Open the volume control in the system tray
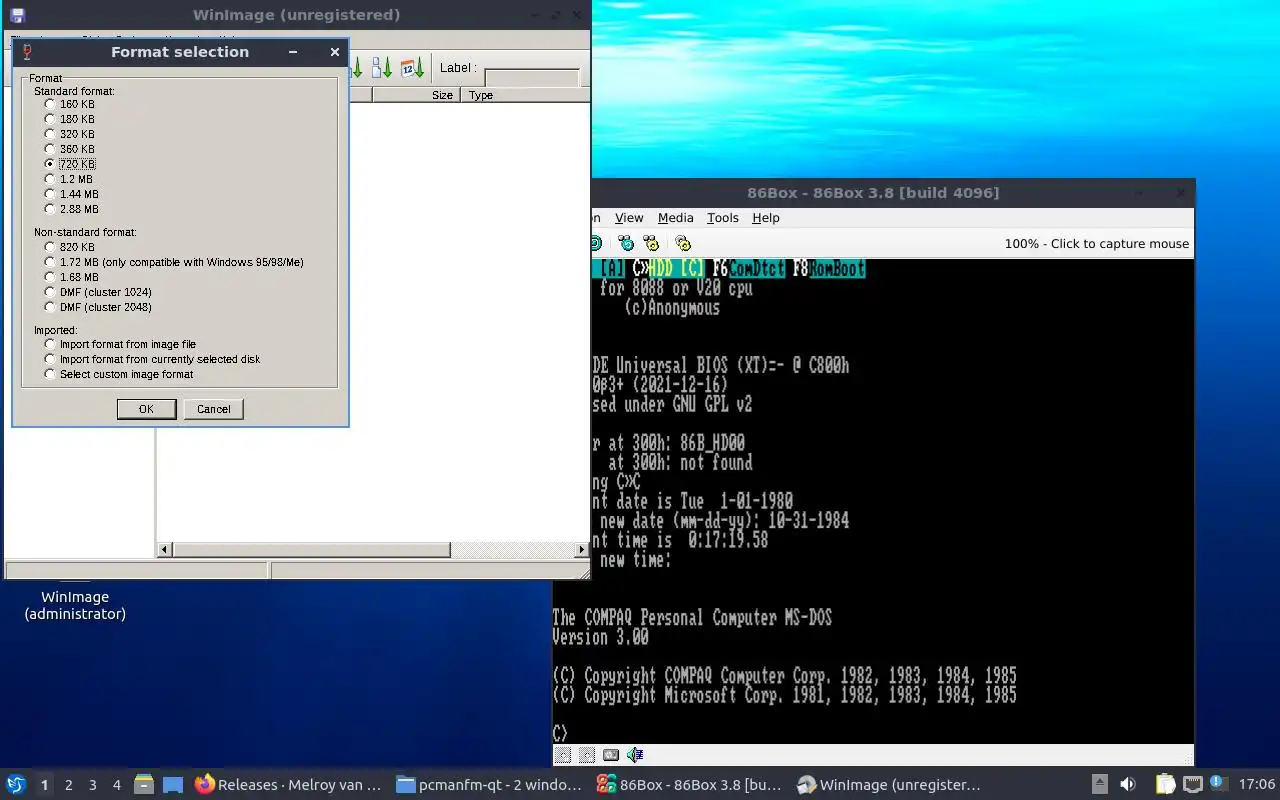Screen dimensions: 1280x800 [1127, 785]
